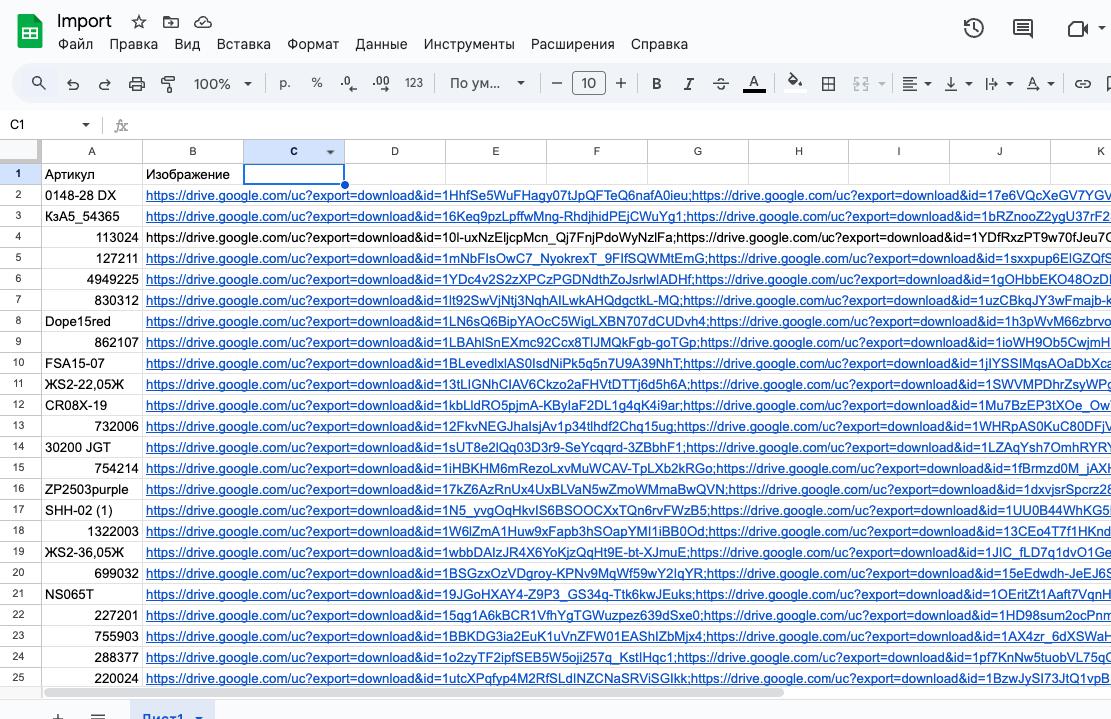Open the link in row NS065T
Screen dimensions: 1111x719
click(x=628, y=594)
